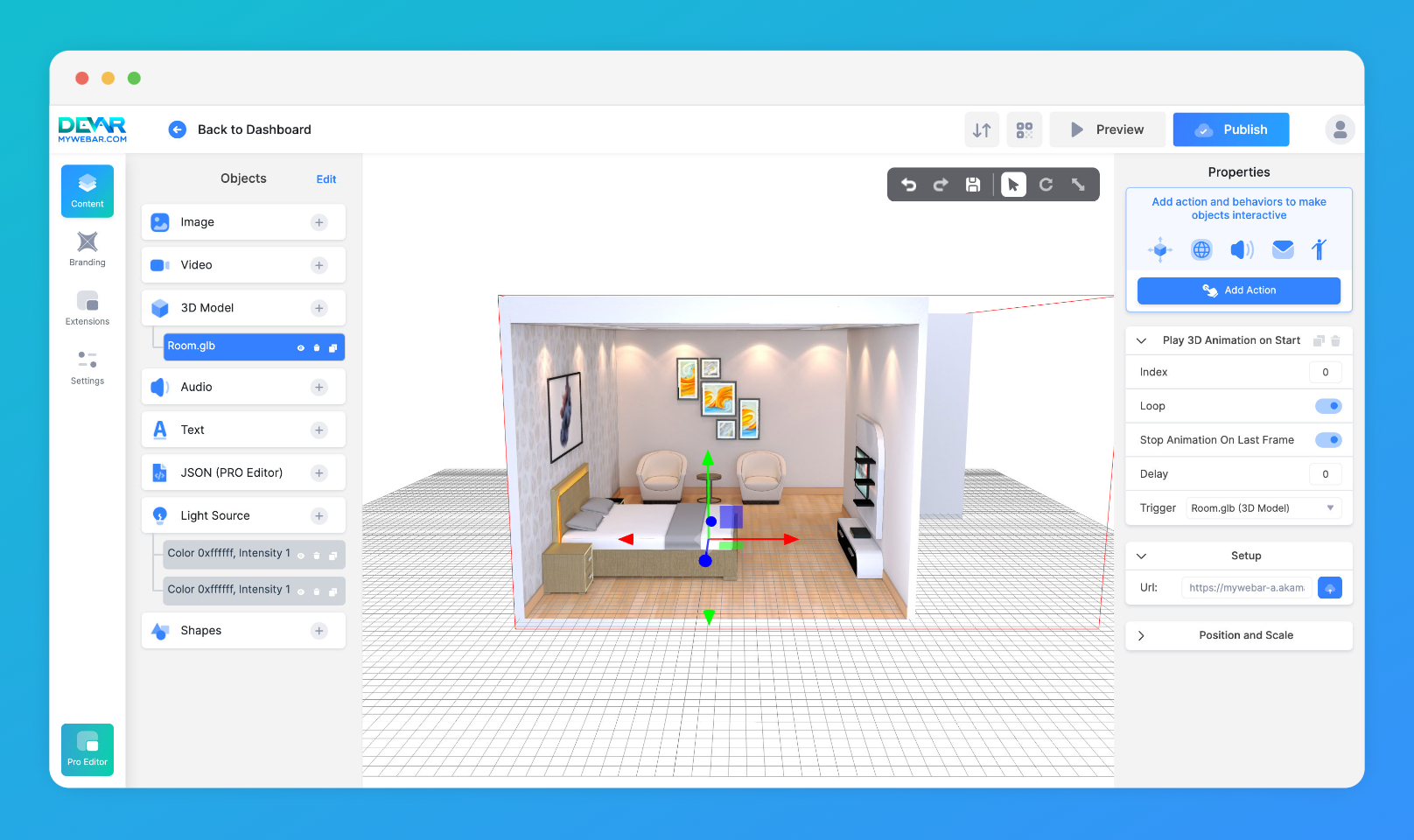Select the scale tool in canvas toolbar

click(x=1079, y=185)
